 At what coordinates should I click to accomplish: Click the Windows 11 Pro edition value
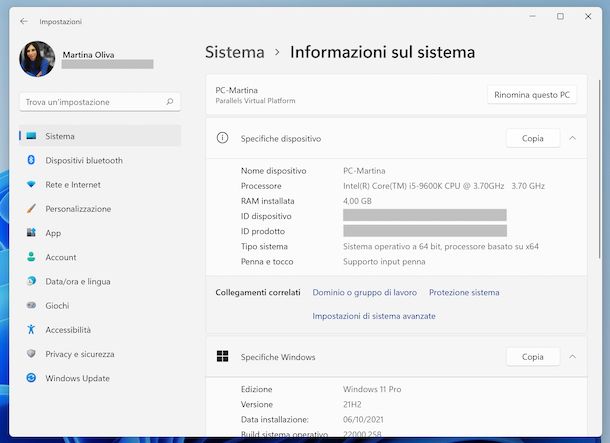[x=372, y=389]
